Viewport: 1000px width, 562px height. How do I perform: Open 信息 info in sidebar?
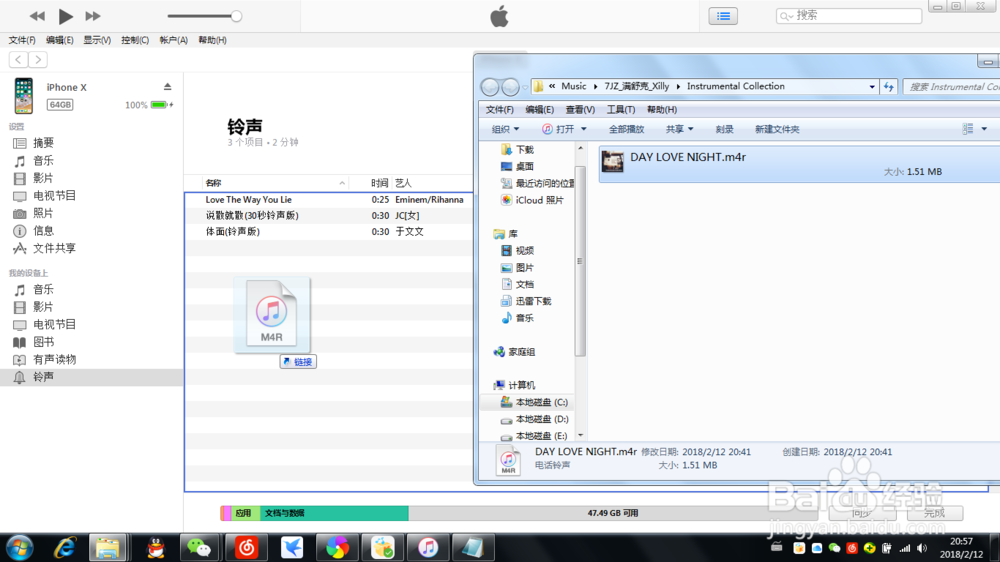(x=43, y=230)
